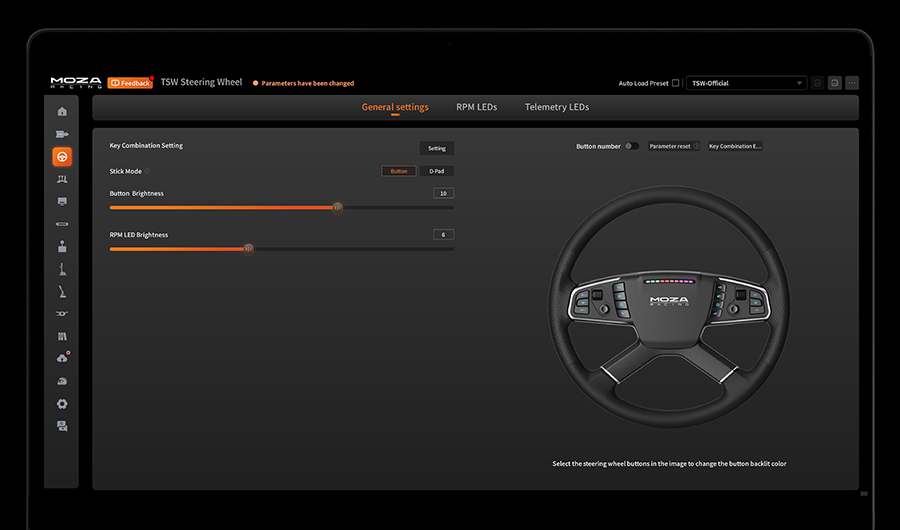
Task: Click the 'Select the steering wheel buttons' hint text
Action: pos(669,463)
